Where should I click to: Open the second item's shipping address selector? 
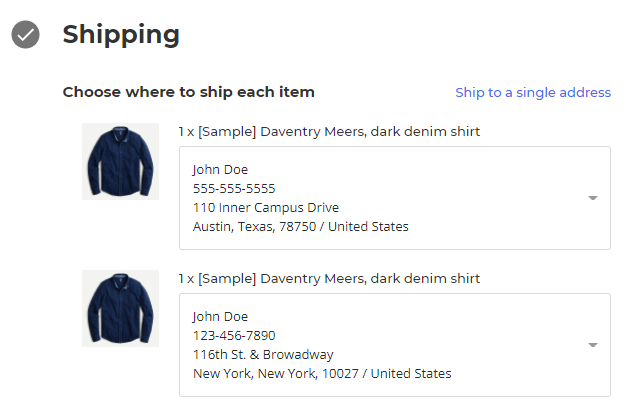pyautogui.click(x=394, y=345)
